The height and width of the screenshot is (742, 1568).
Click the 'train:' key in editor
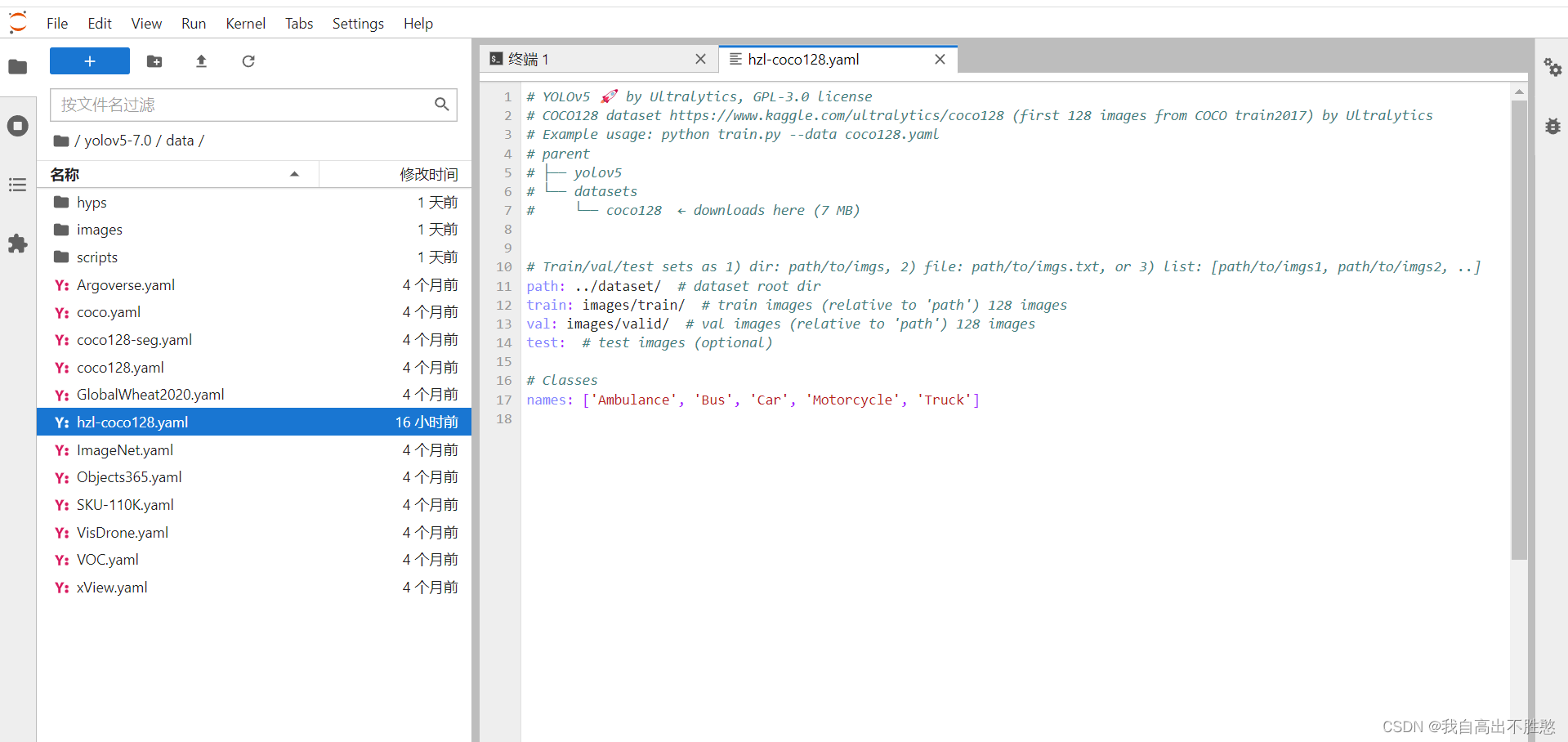[550, 305]
